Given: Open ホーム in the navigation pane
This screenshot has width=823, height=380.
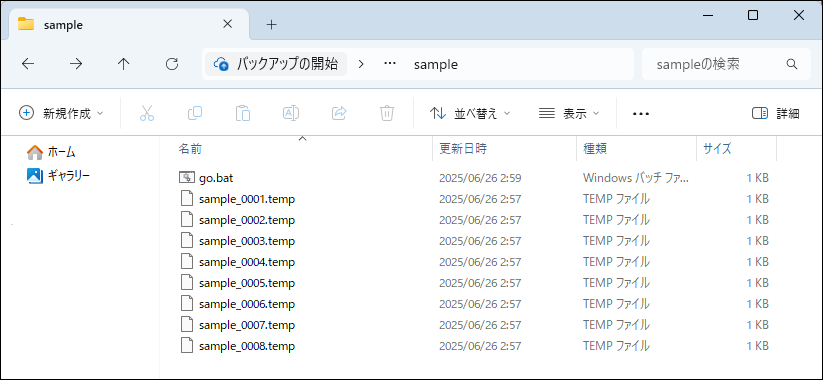Looking at the screenshot, I should (x=51, y=153).
